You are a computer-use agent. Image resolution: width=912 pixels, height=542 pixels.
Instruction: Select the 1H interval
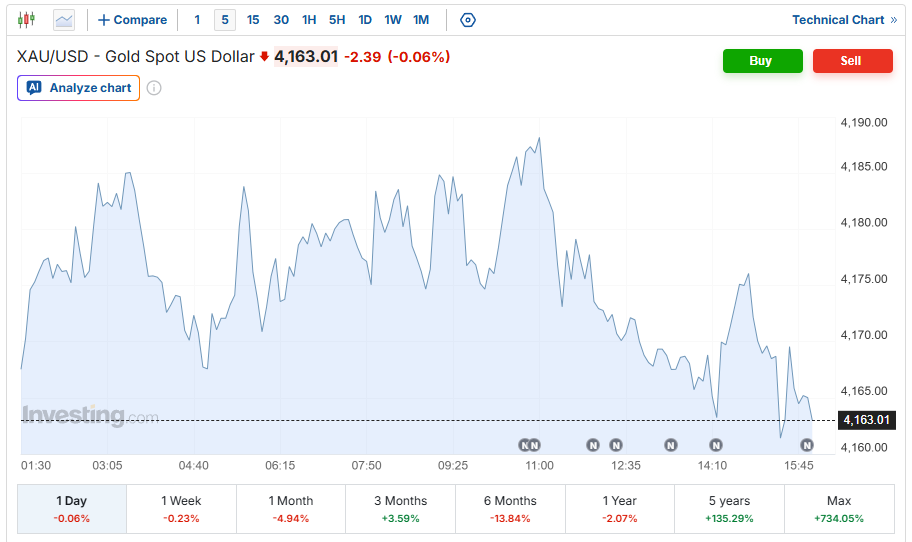pos(309,20)
